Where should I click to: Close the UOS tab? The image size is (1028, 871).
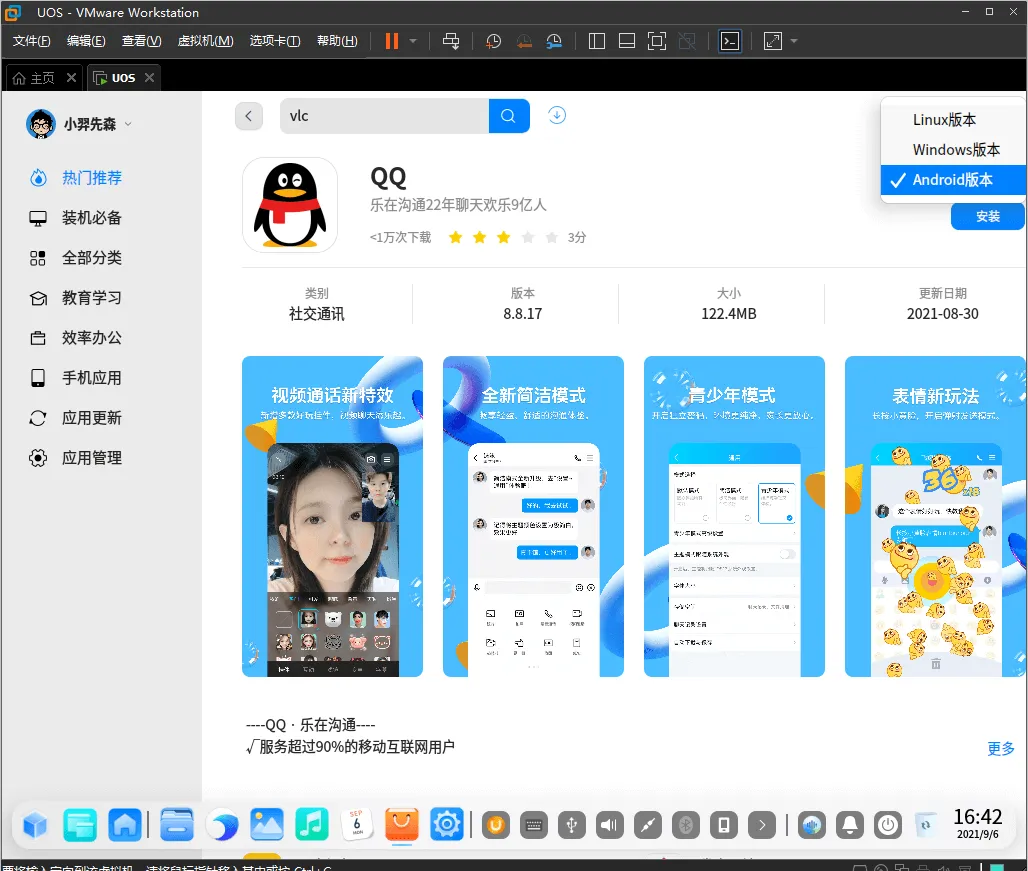pyautogui.click(x=149, y=77)
